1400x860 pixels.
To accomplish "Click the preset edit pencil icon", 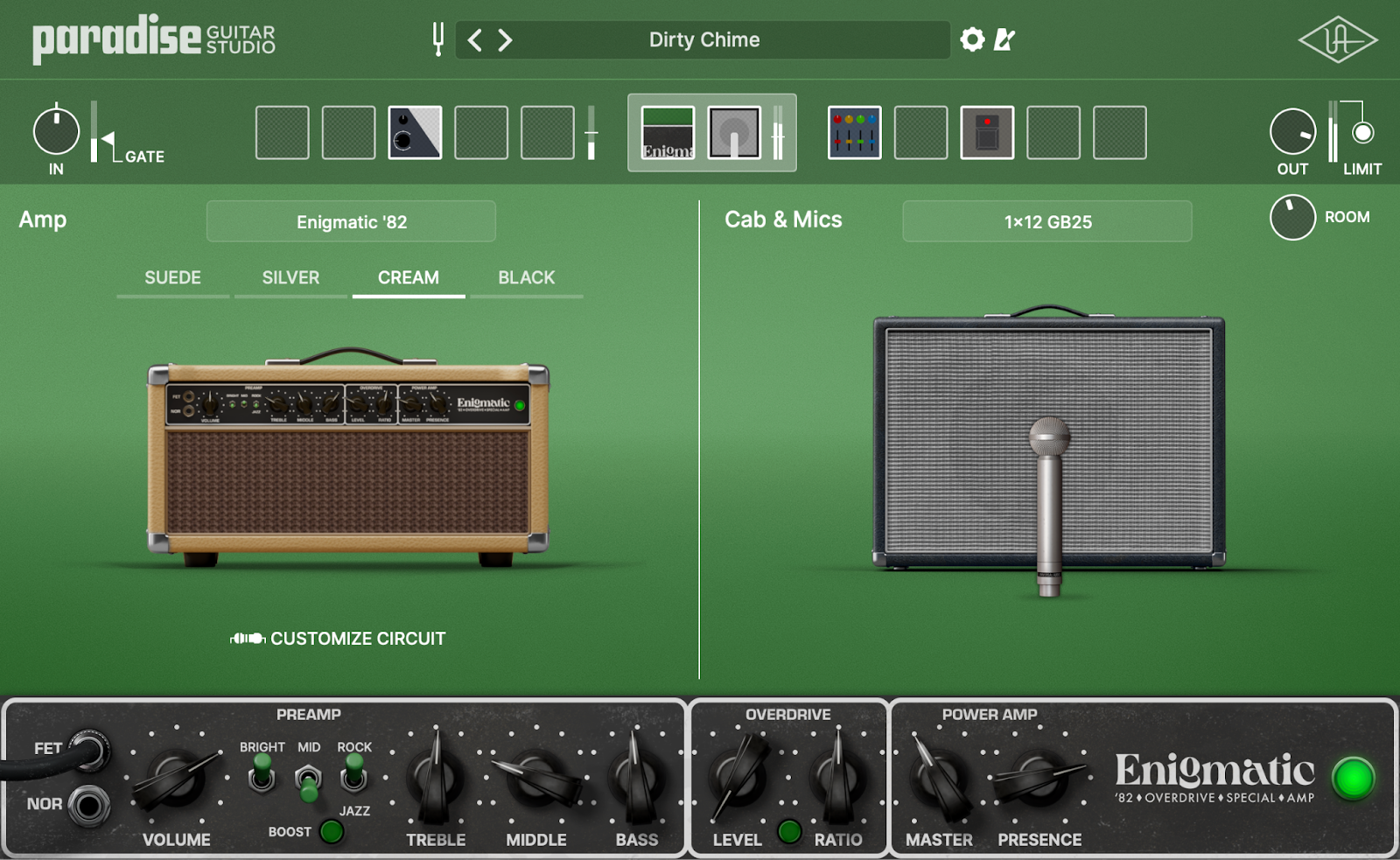I will pos(1004,39).
